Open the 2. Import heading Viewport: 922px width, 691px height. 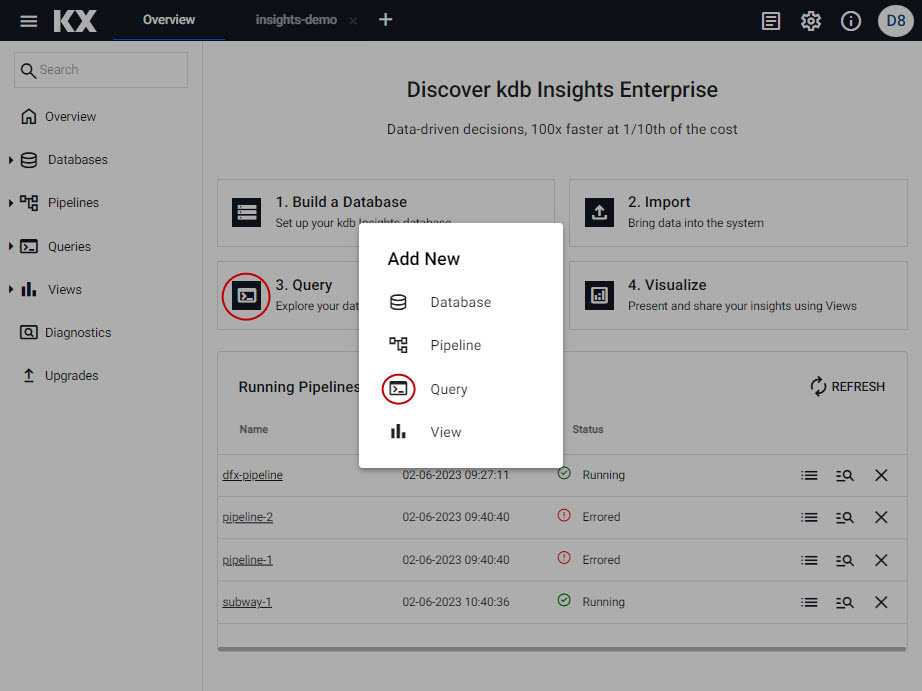click(x=659, y=202)
